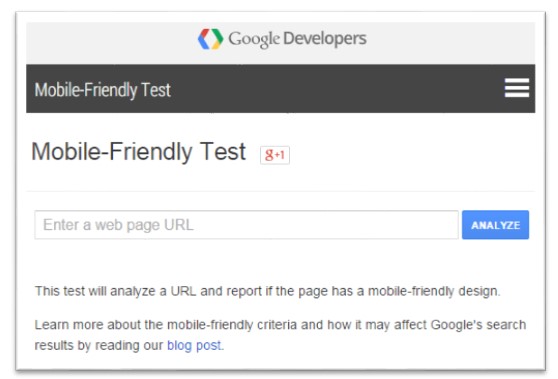Click the 'Developers' word in header
The height and width of the screenshot is (379, 558).
pos(325,39)
